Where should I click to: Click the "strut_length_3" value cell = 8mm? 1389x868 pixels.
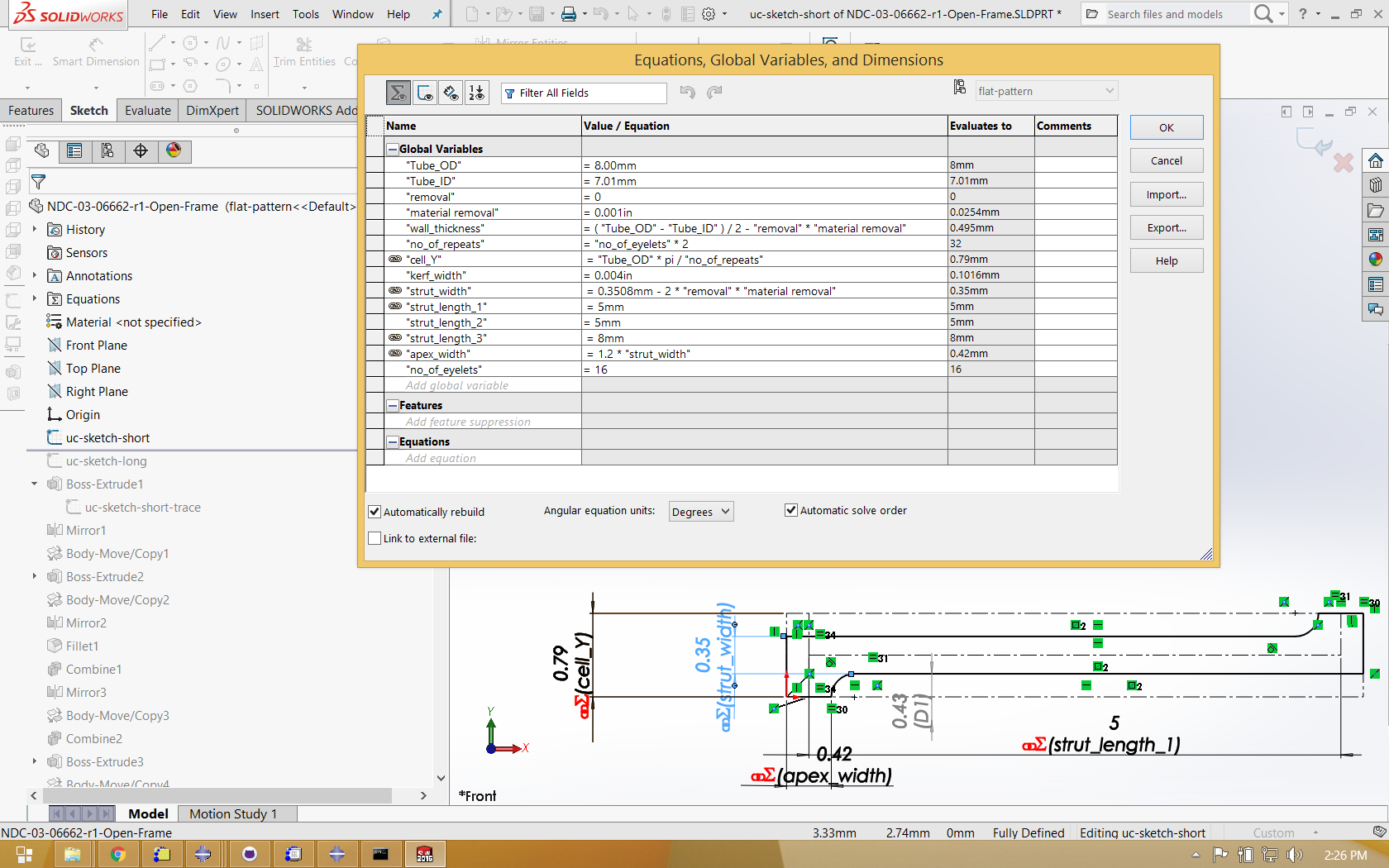point(764,338)
